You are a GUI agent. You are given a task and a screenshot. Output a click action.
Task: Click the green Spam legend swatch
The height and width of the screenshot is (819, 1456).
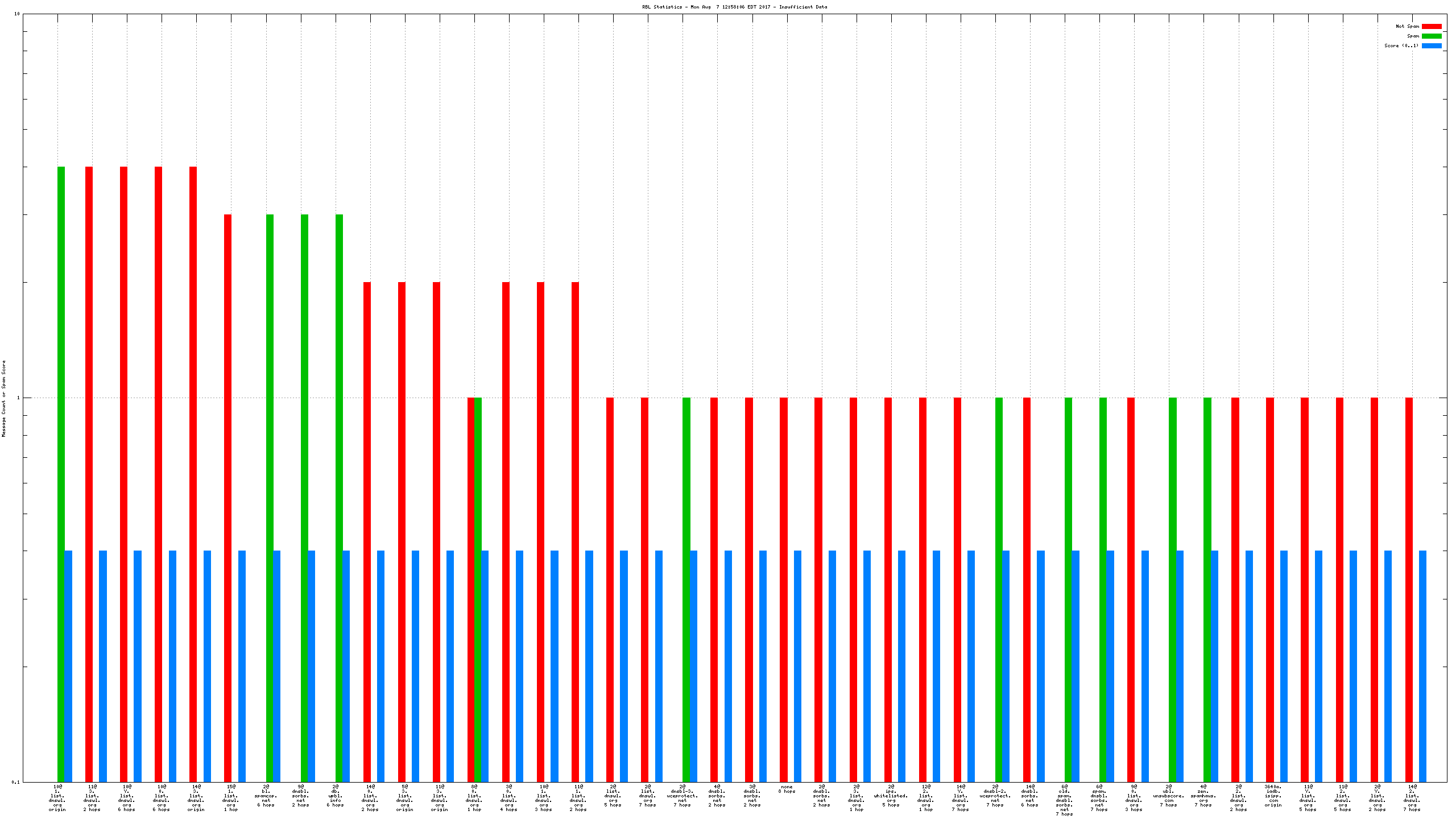[x=1431, y=36]
